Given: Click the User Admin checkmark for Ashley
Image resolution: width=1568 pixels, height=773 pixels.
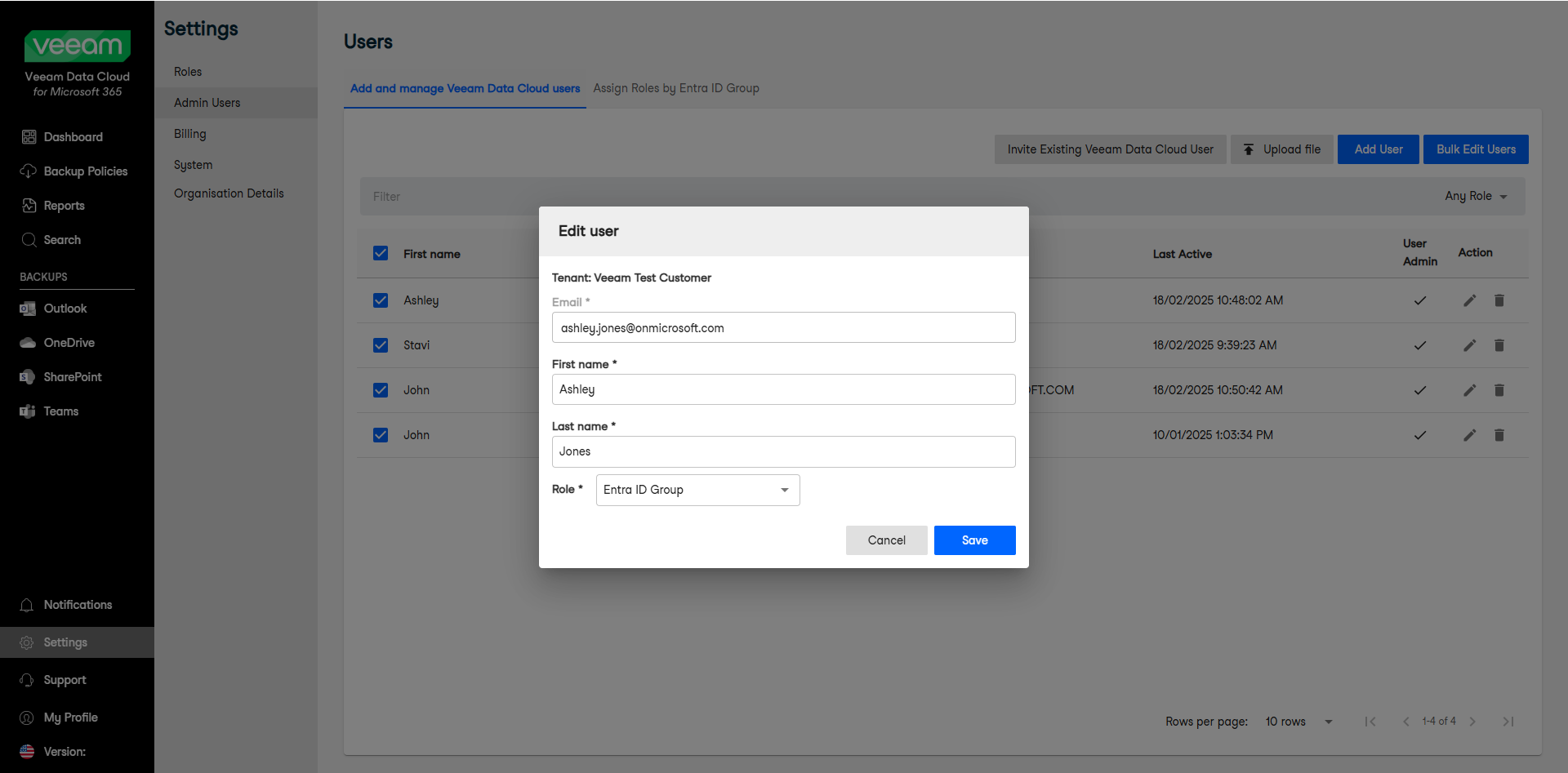Looking at the screenshot, I should 1420,300.
